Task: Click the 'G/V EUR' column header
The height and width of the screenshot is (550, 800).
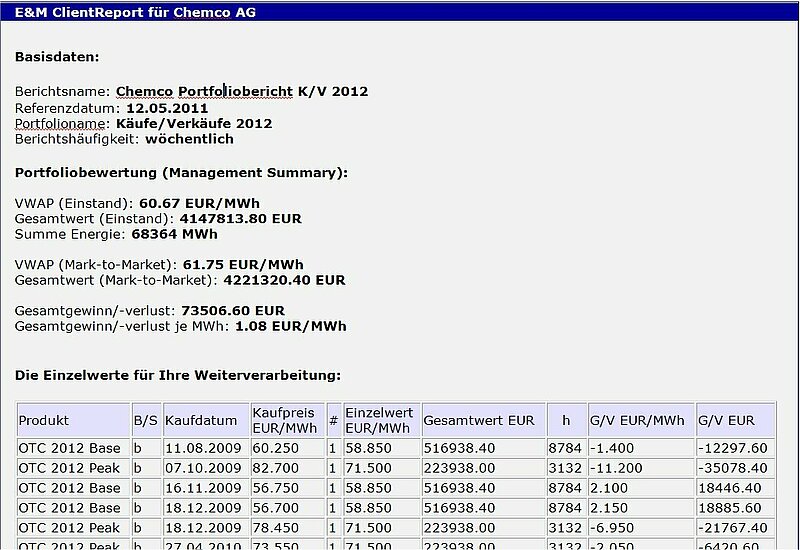Action: [735, 420]
